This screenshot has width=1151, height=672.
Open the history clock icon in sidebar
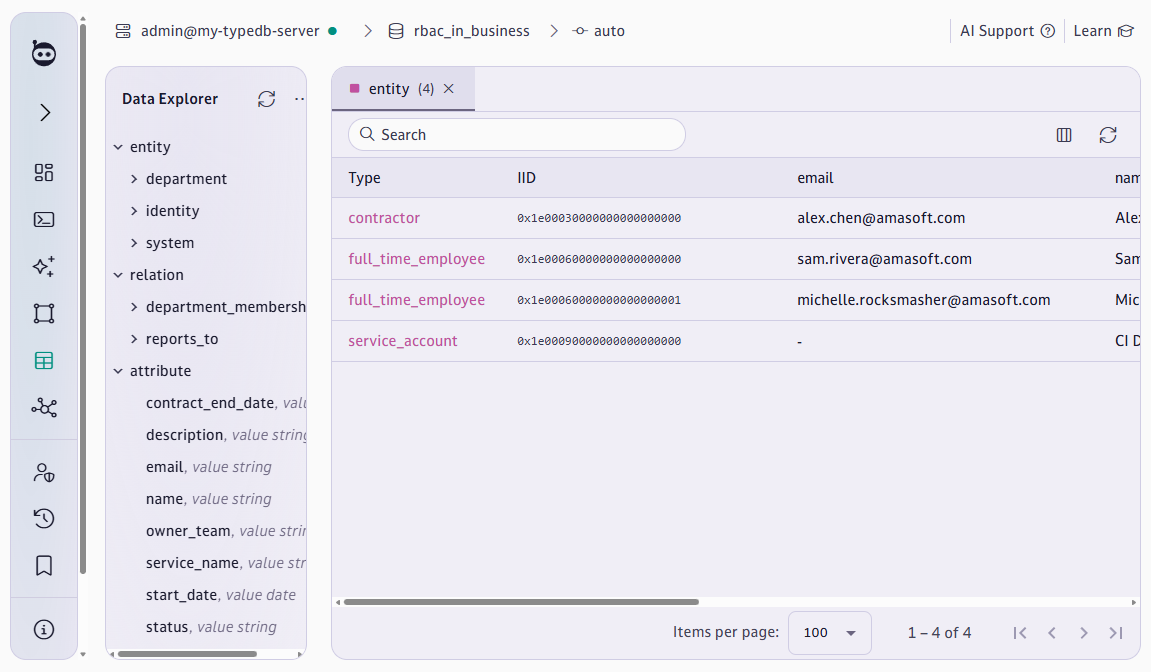tap(44, 519)
